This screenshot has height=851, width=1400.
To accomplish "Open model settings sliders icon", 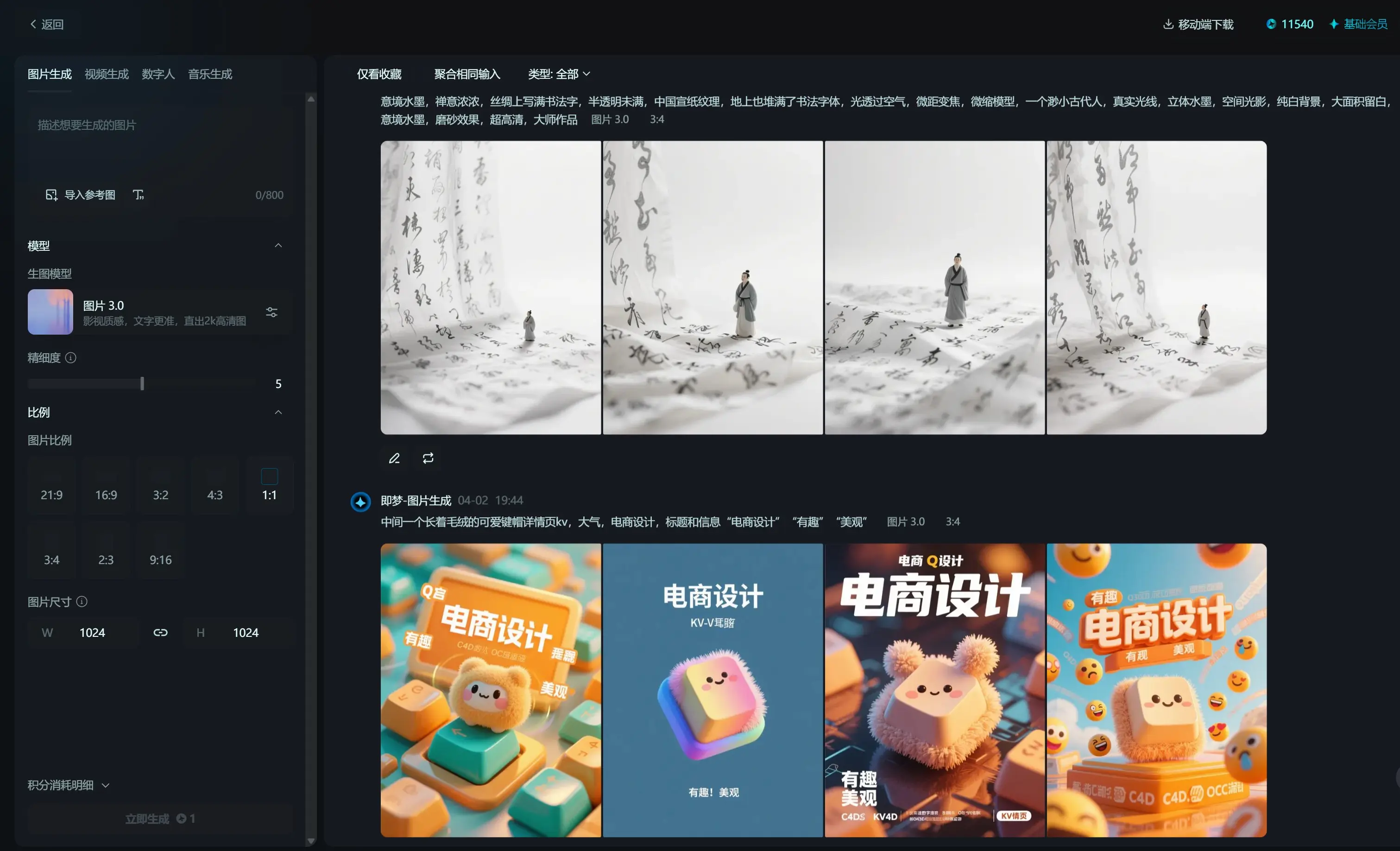I will coord(271,312).
